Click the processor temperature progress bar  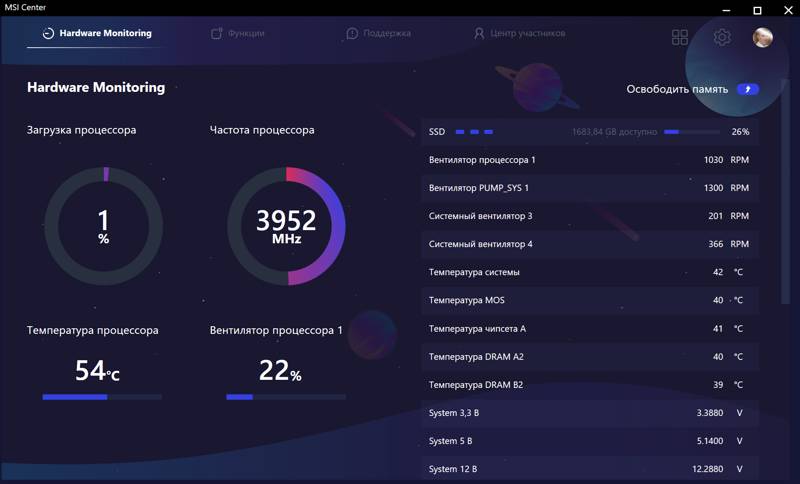click(102, 397)
